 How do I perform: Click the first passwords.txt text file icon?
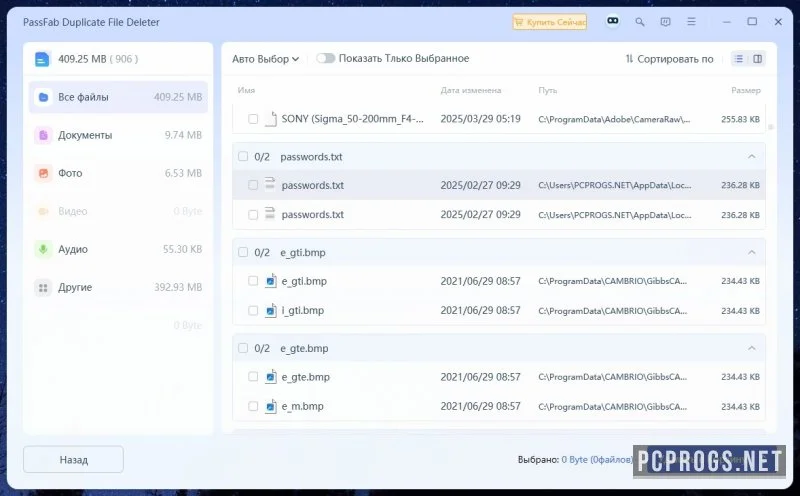(270, 184)
